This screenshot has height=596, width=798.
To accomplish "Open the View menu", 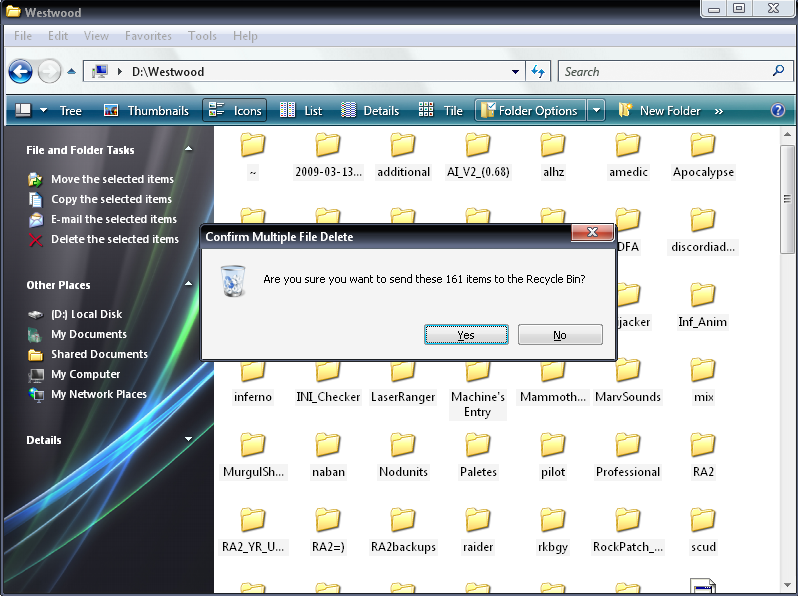I will click(96, 36).
